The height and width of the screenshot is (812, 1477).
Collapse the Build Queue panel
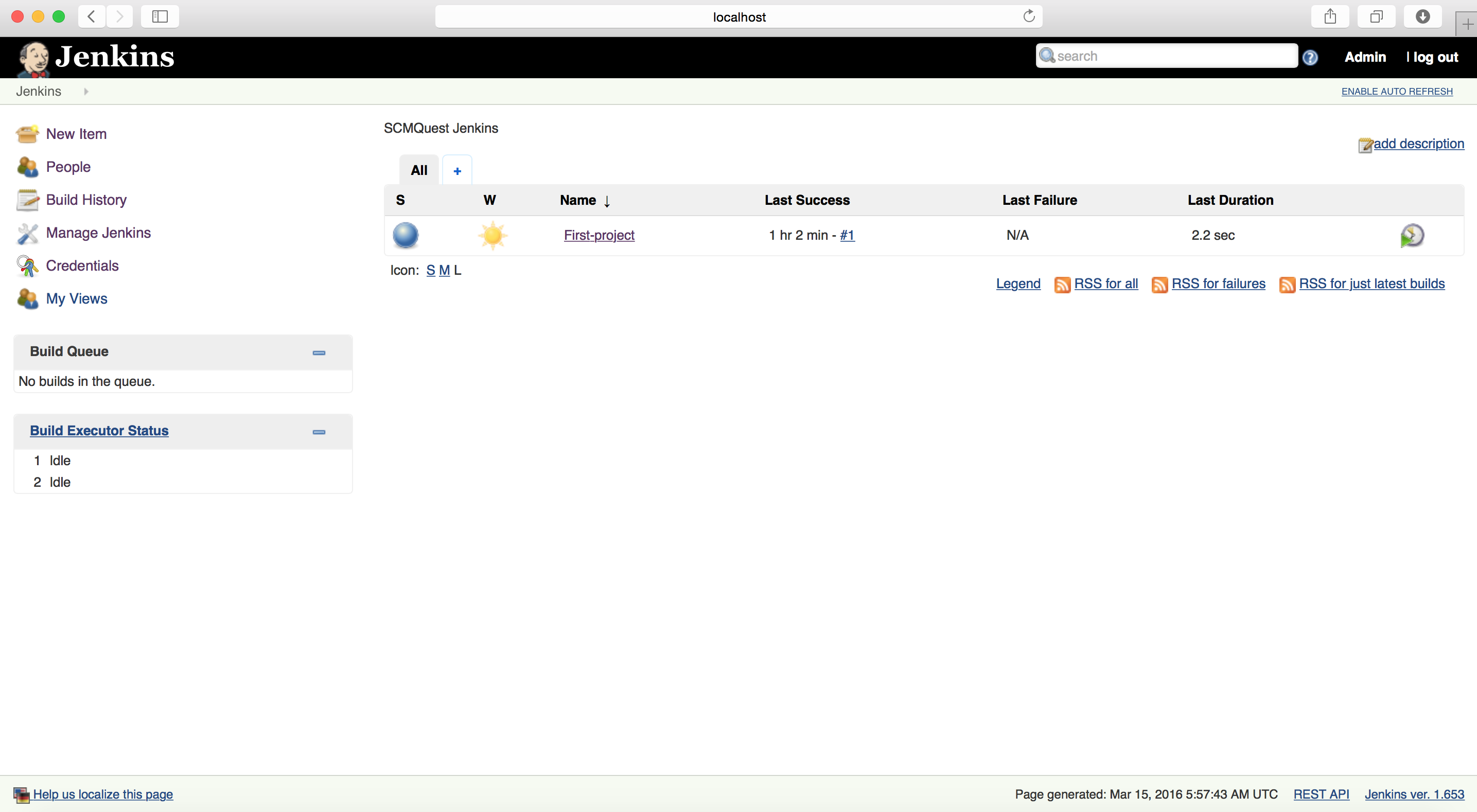pos(319,352)
